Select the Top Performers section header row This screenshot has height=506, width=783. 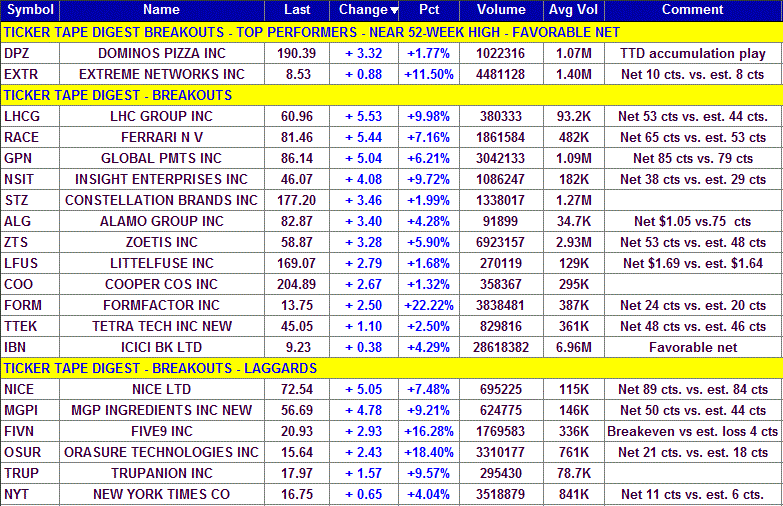[392, 32]
